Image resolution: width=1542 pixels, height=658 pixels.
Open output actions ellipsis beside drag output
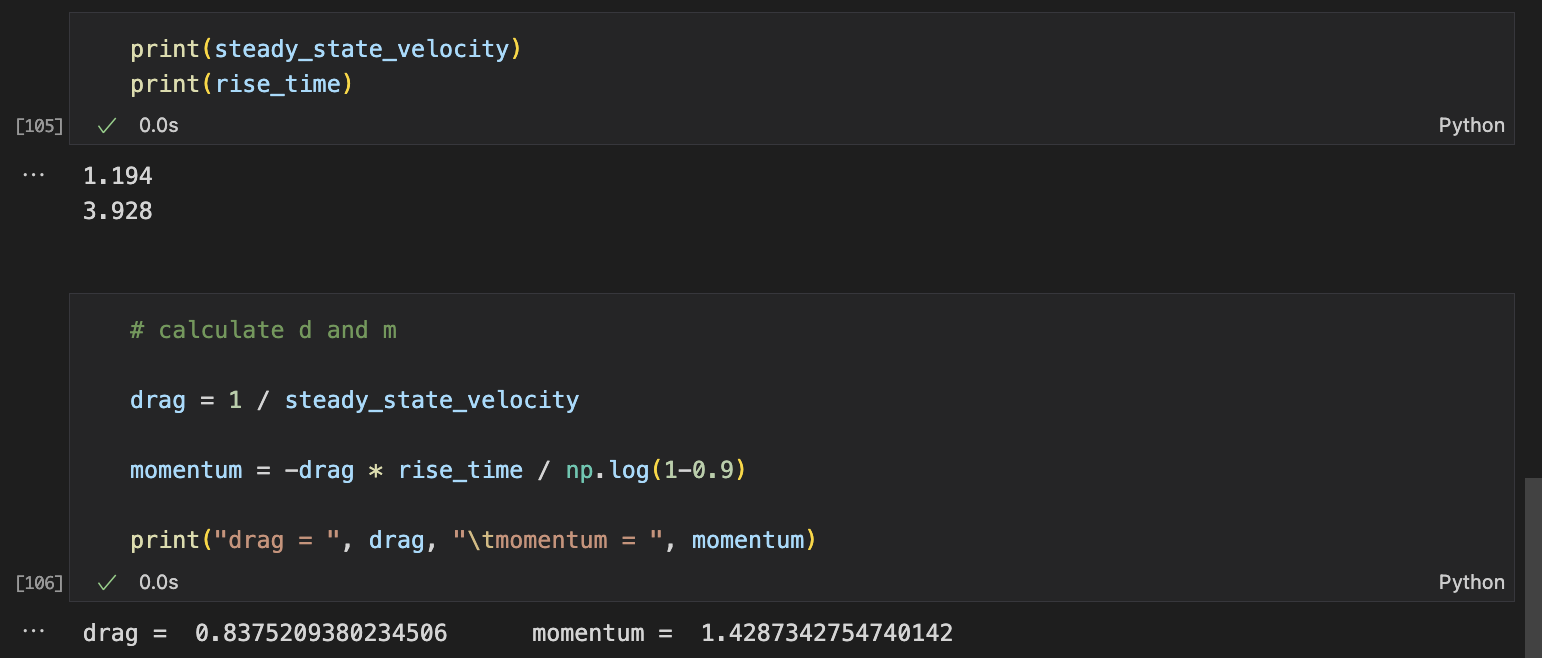pyautogui.click(x=33, y=632)
